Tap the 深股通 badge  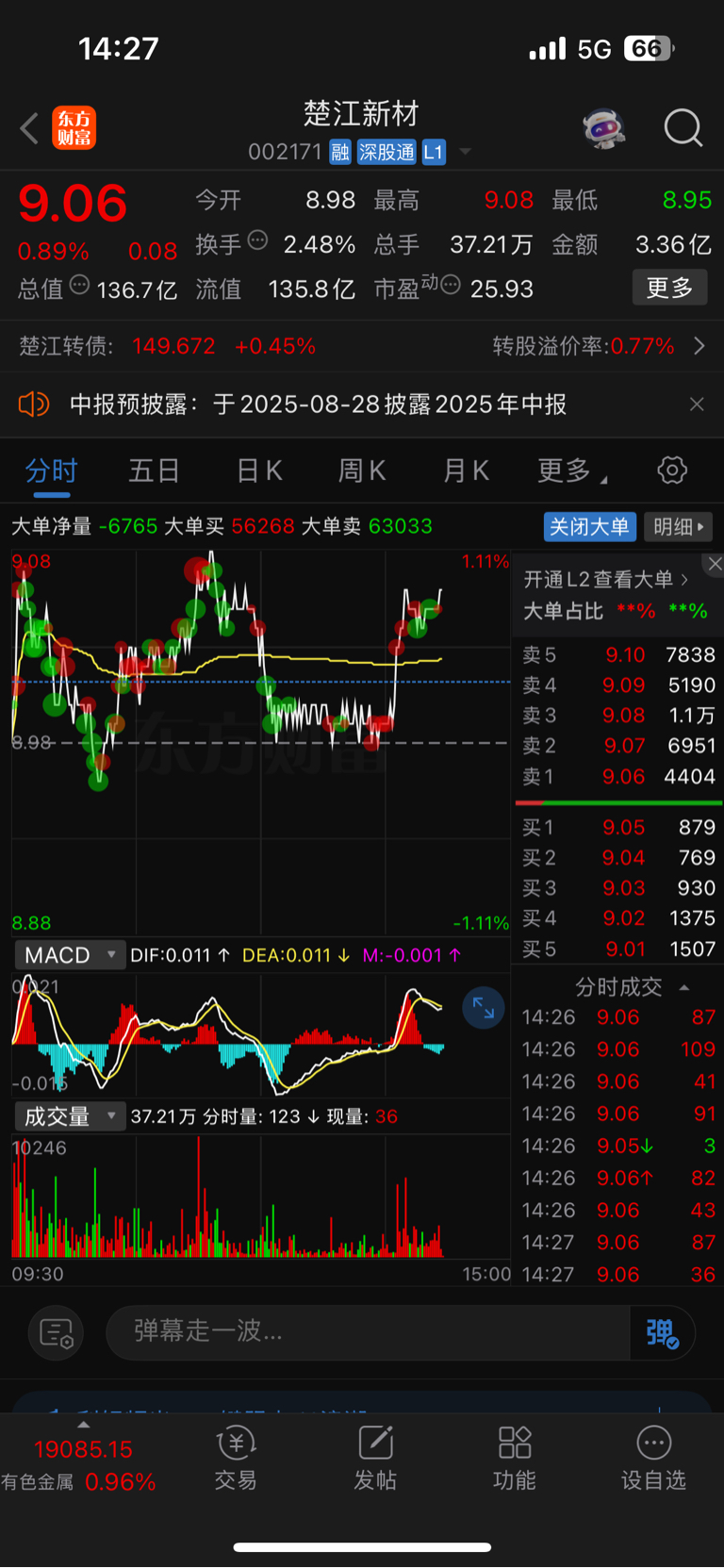point(387,152)
